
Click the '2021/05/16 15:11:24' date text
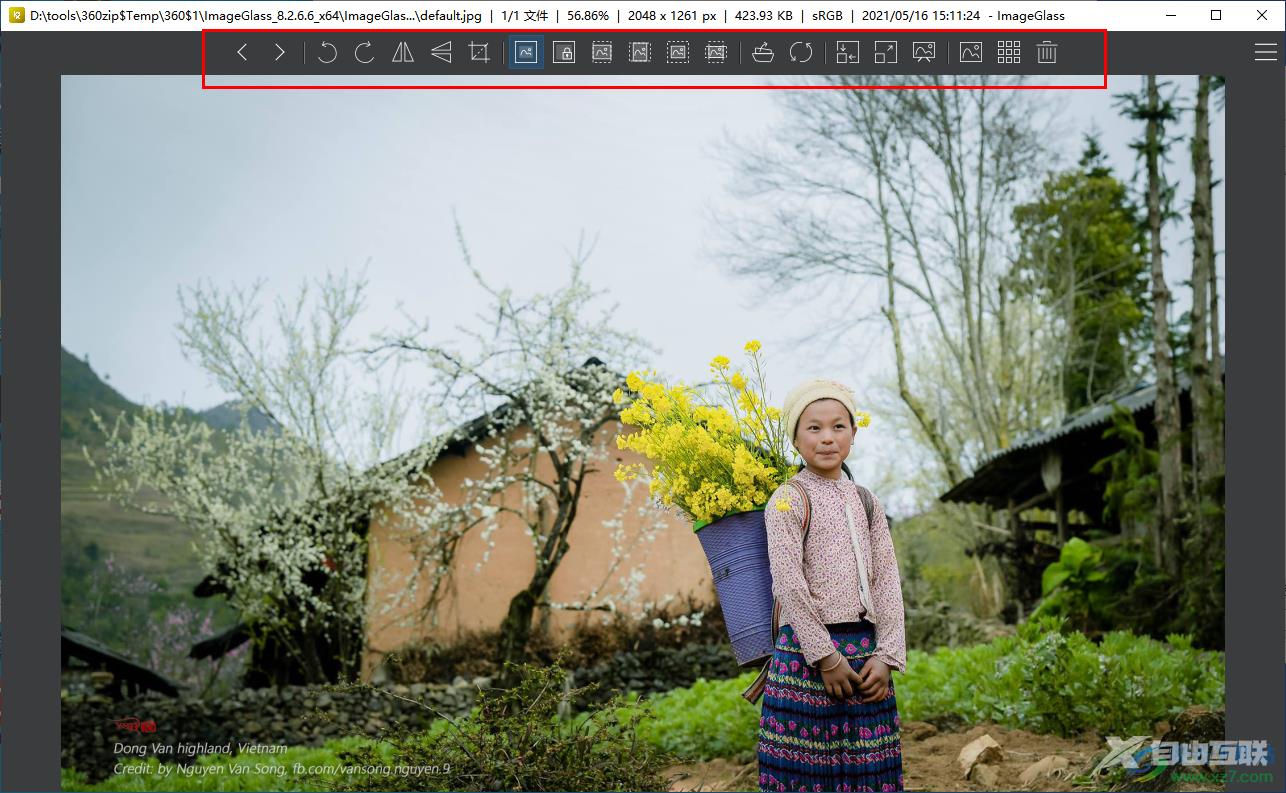tap(921, 15)
